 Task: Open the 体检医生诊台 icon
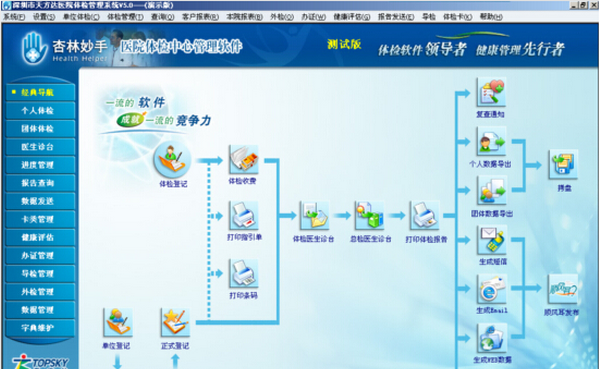(314, 216)
